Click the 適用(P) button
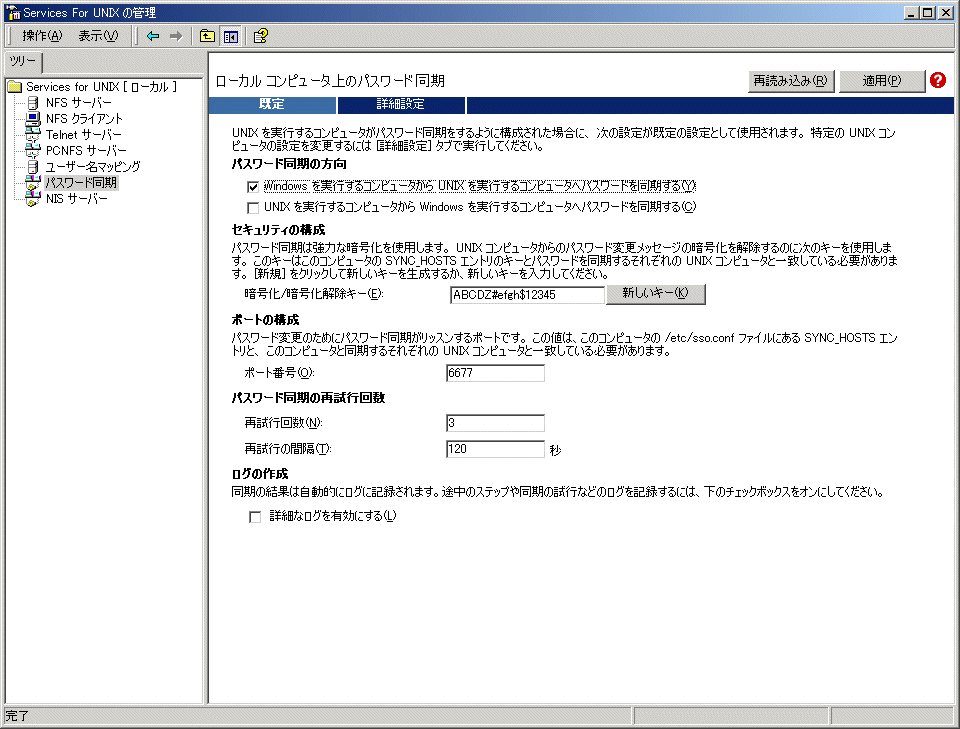Screen dimensions: 960x729 882,81
